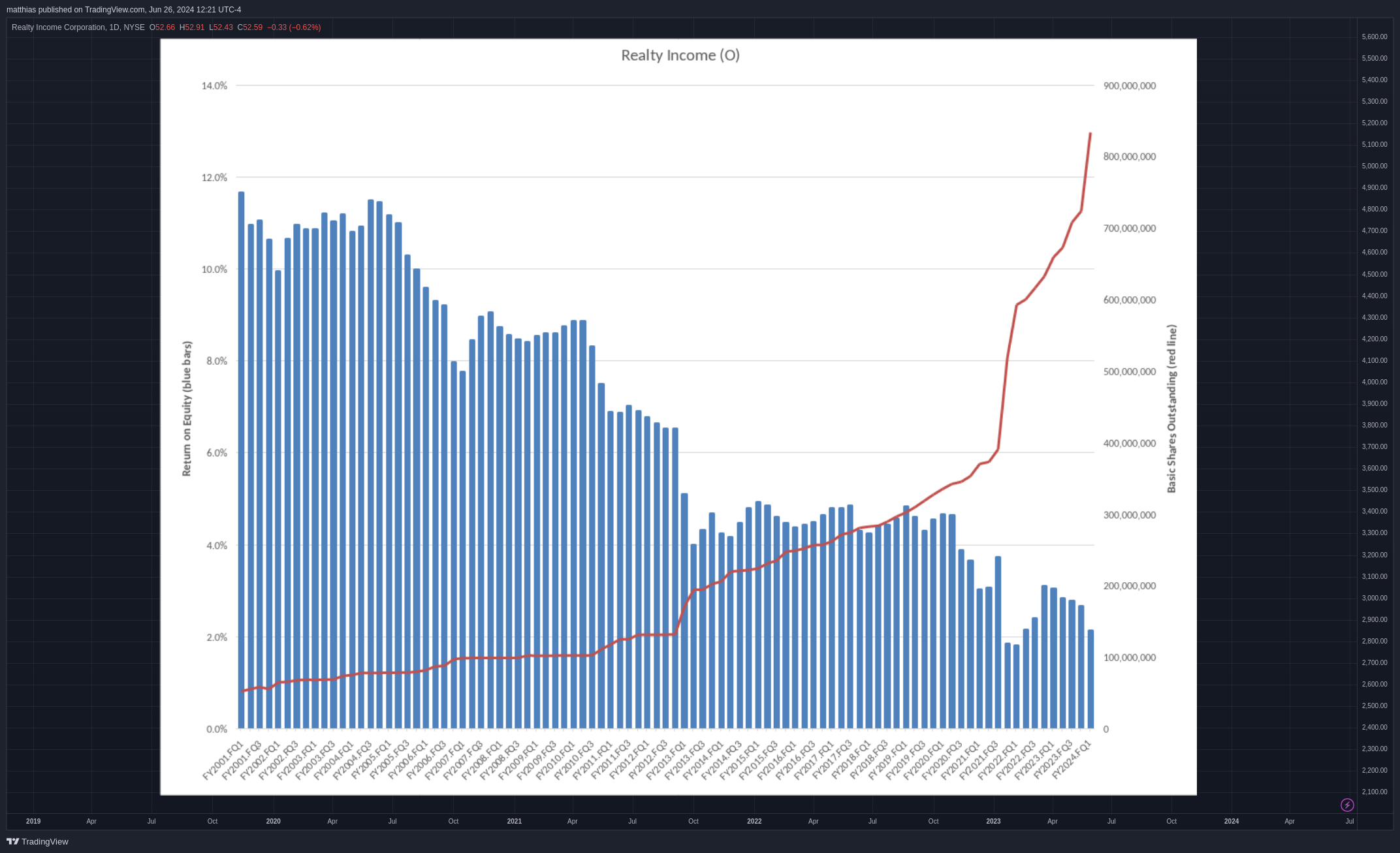Click the 2024 year label on time axis

click(1232, 821)
